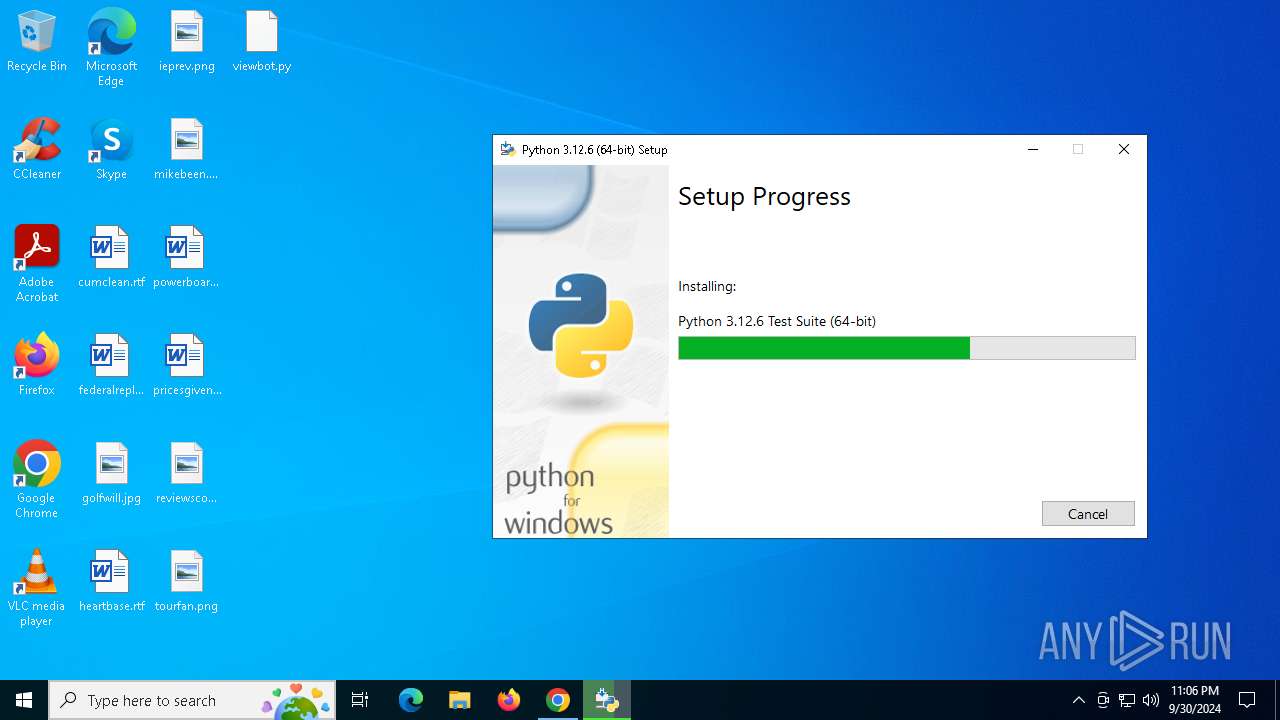Select the reviewsco image file
The width and height of the screenshot is (1280, 720).
187,474
